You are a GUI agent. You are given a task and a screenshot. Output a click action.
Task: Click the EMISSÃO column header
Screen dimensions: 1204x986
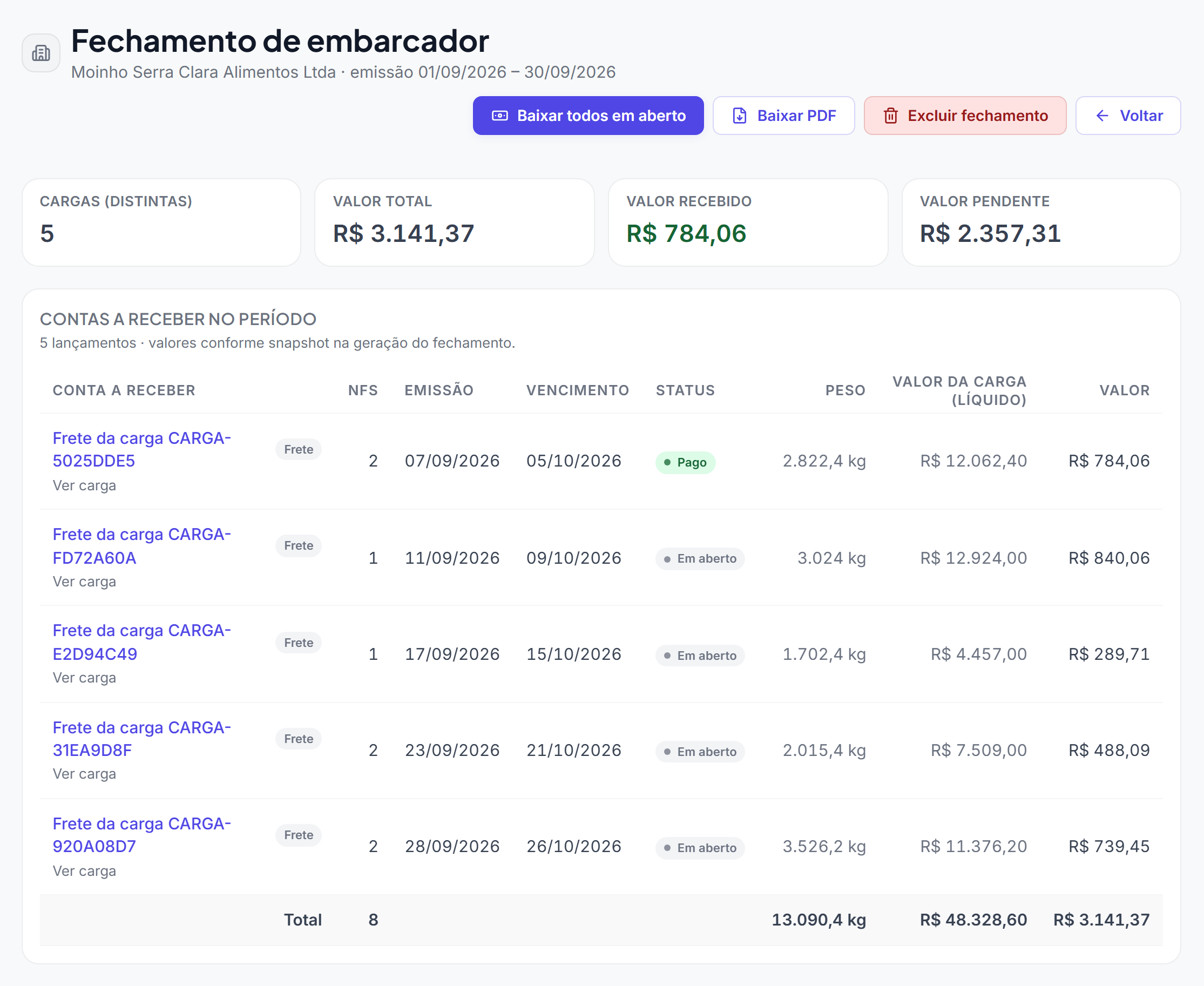(439, 390)
